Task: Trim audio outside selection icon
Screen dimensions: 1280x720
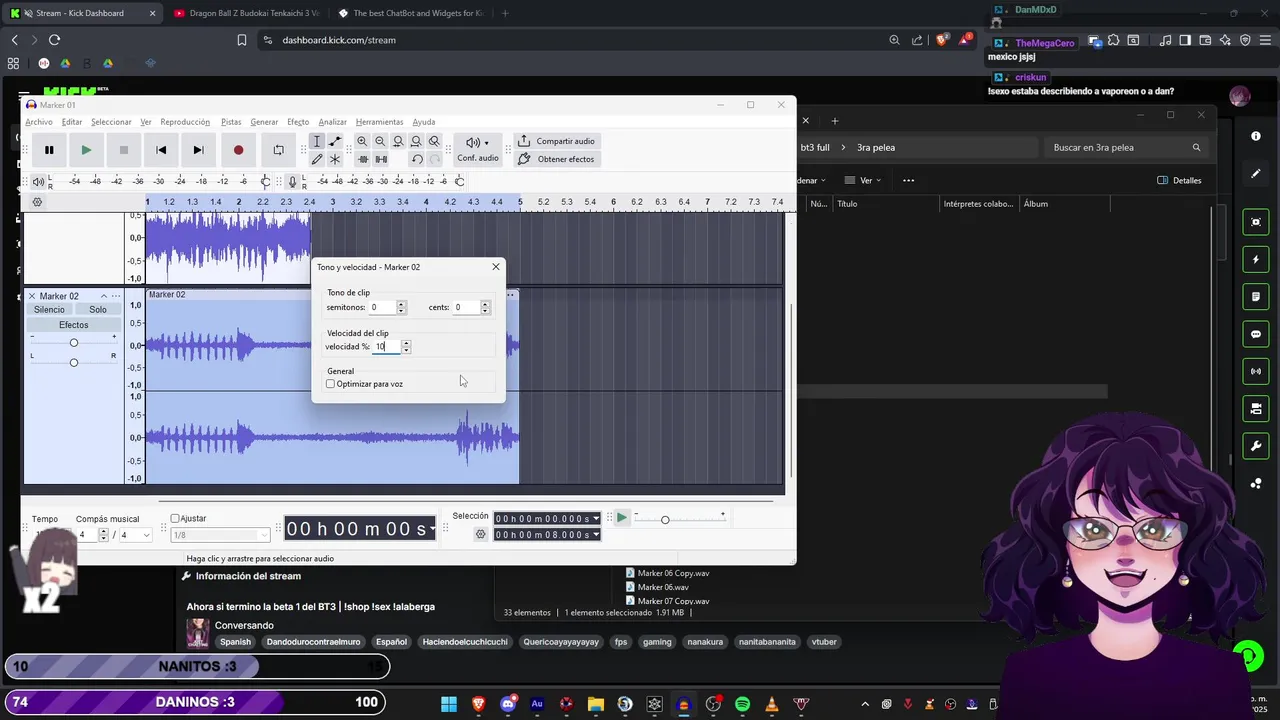Action: pos(362,159)
